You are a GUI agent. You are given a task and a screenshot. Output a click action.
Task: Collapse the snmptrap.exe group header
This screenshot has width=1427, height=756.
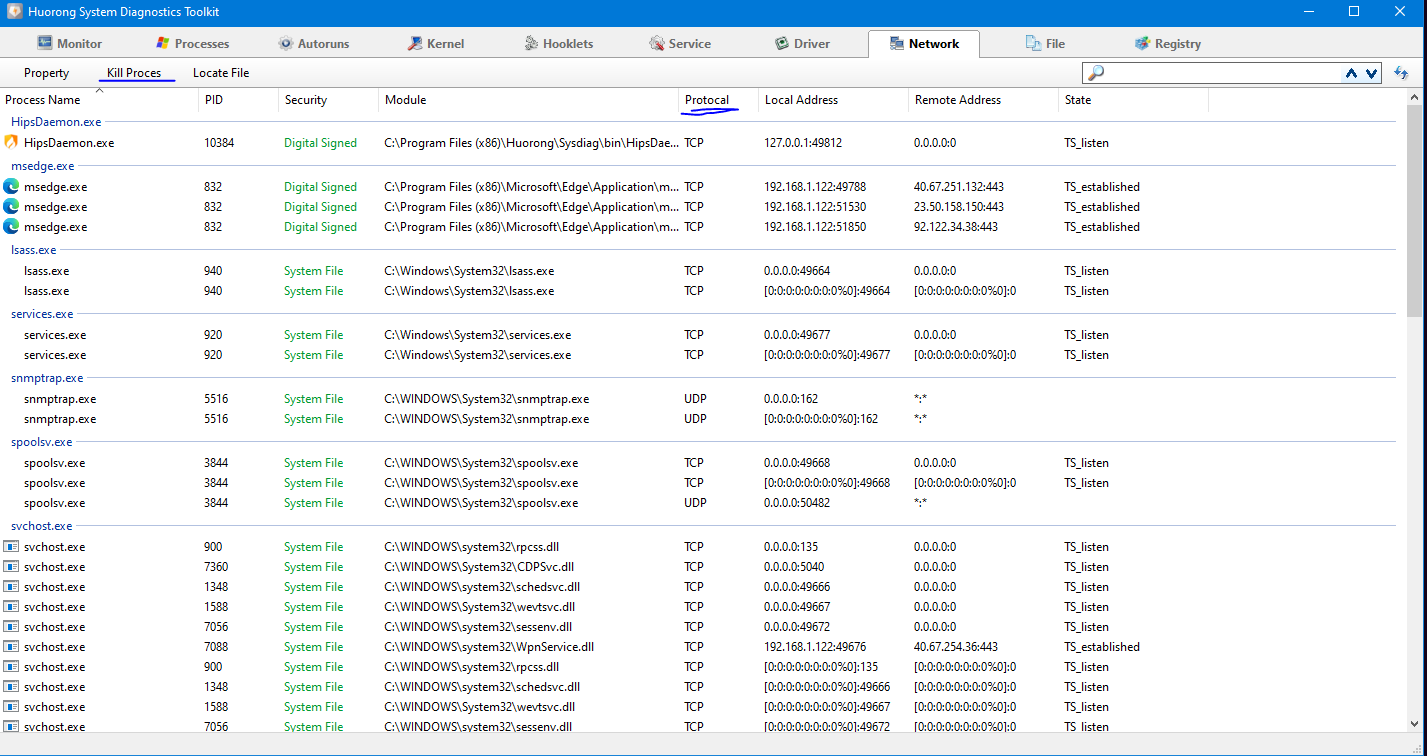pyautogui.click(x=47, y=378)
